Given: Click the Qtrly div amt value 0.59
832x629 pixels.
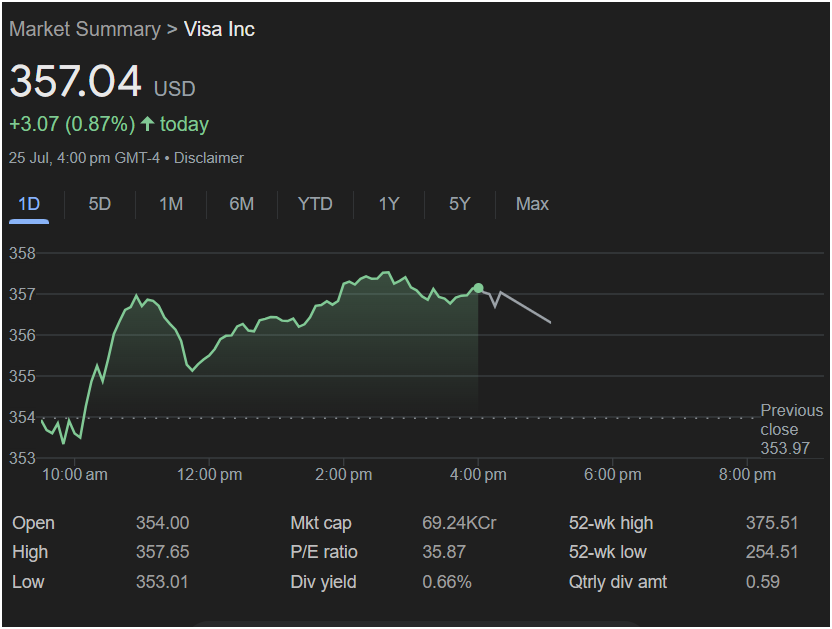Looking at the screenshot, I should [762, 582].
